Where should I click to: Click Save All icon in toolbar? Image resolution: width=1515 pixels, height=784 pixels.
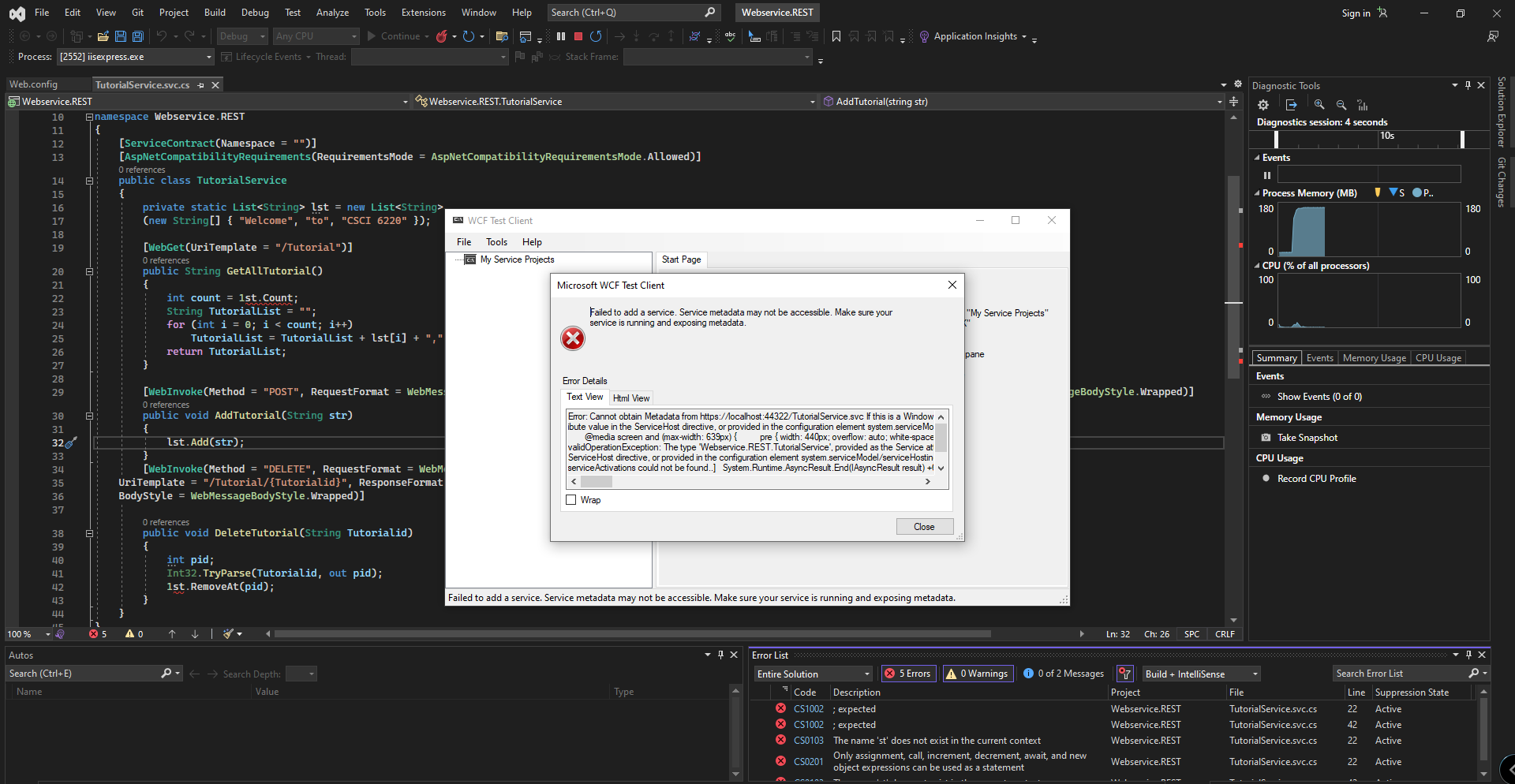138,36
